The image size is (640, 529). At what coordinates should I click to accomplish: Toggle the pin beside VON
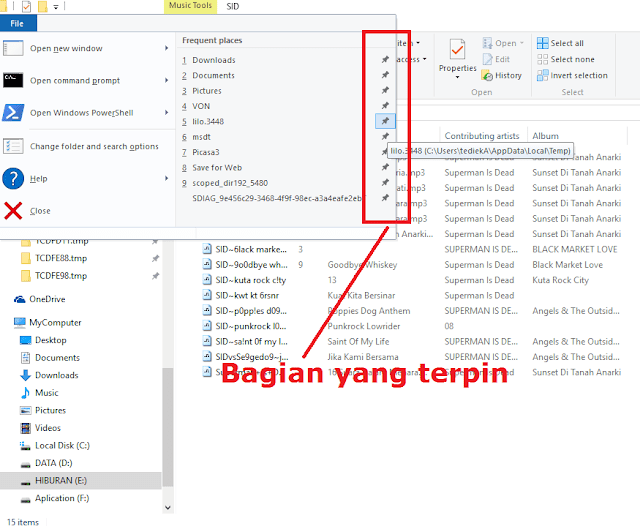[385, 106]
